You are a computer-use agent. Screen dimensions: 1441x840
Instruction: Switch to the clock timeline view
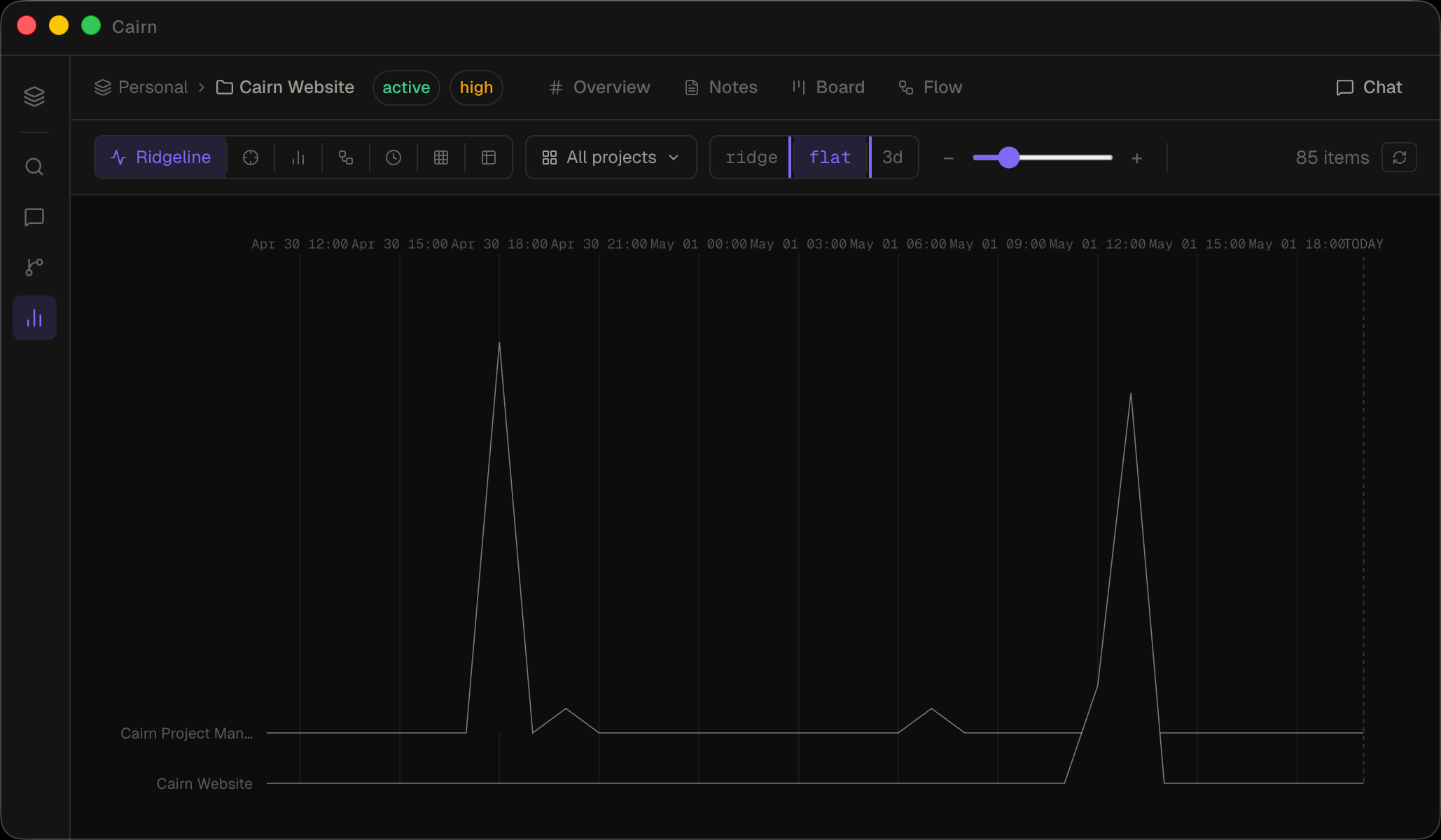pos(394,157)
